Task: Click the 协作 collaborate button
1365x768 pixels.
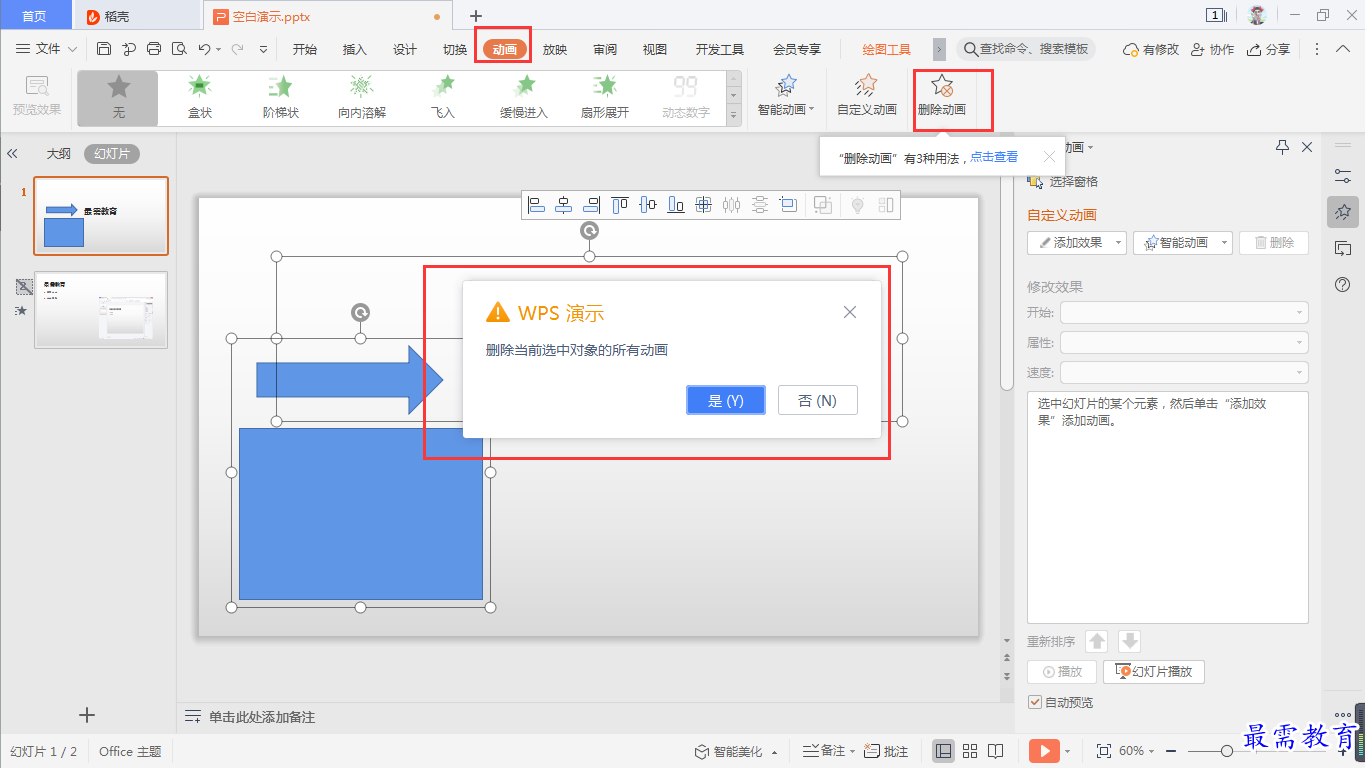Action: click(1212, 49)
